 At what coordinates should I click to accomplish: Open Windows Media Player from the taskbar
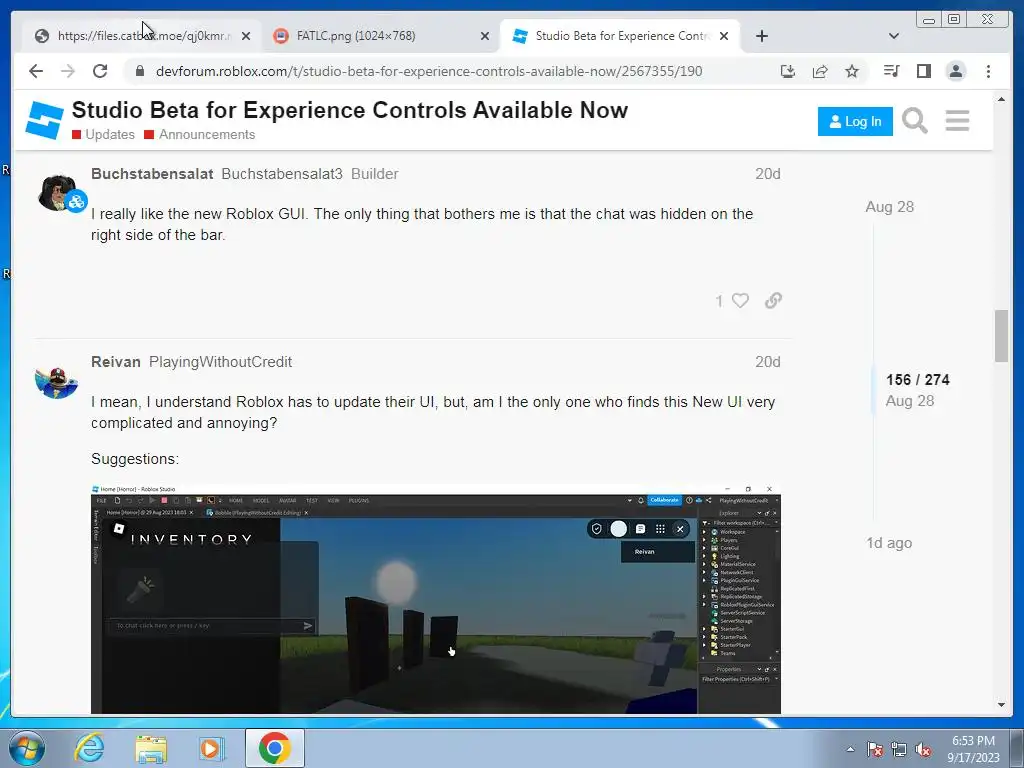[212, 748]
